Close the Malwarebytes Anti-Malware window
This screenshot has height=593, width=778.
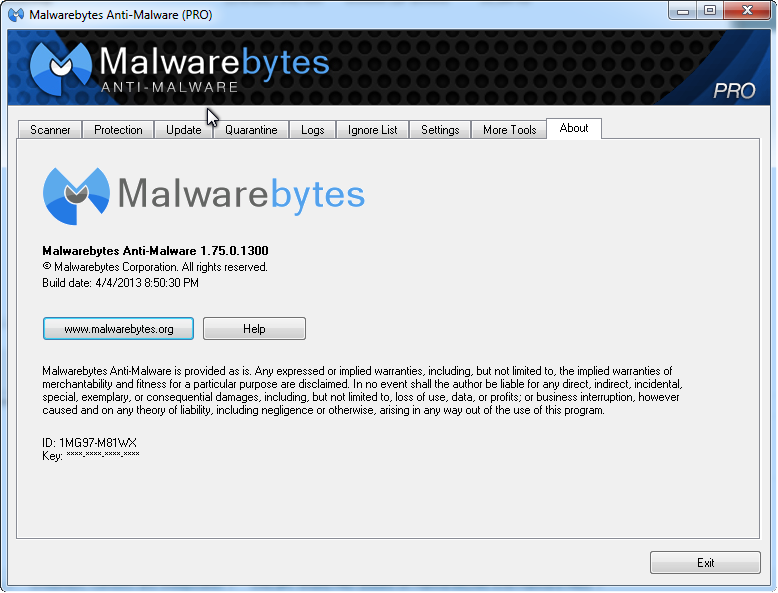click(746, 11)
